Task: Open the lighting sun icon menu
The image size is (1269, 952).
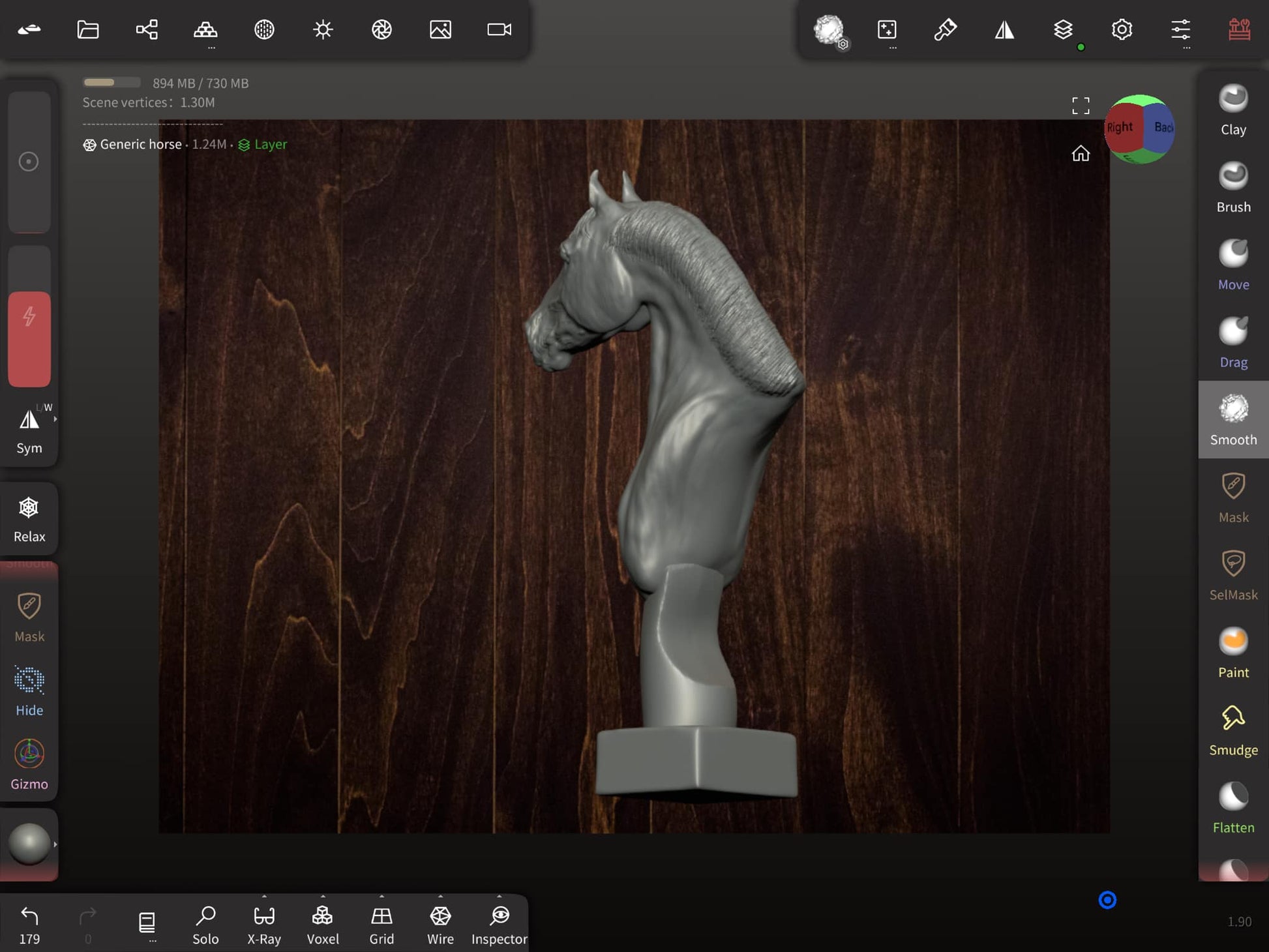Action: click(x=323, y=30)
